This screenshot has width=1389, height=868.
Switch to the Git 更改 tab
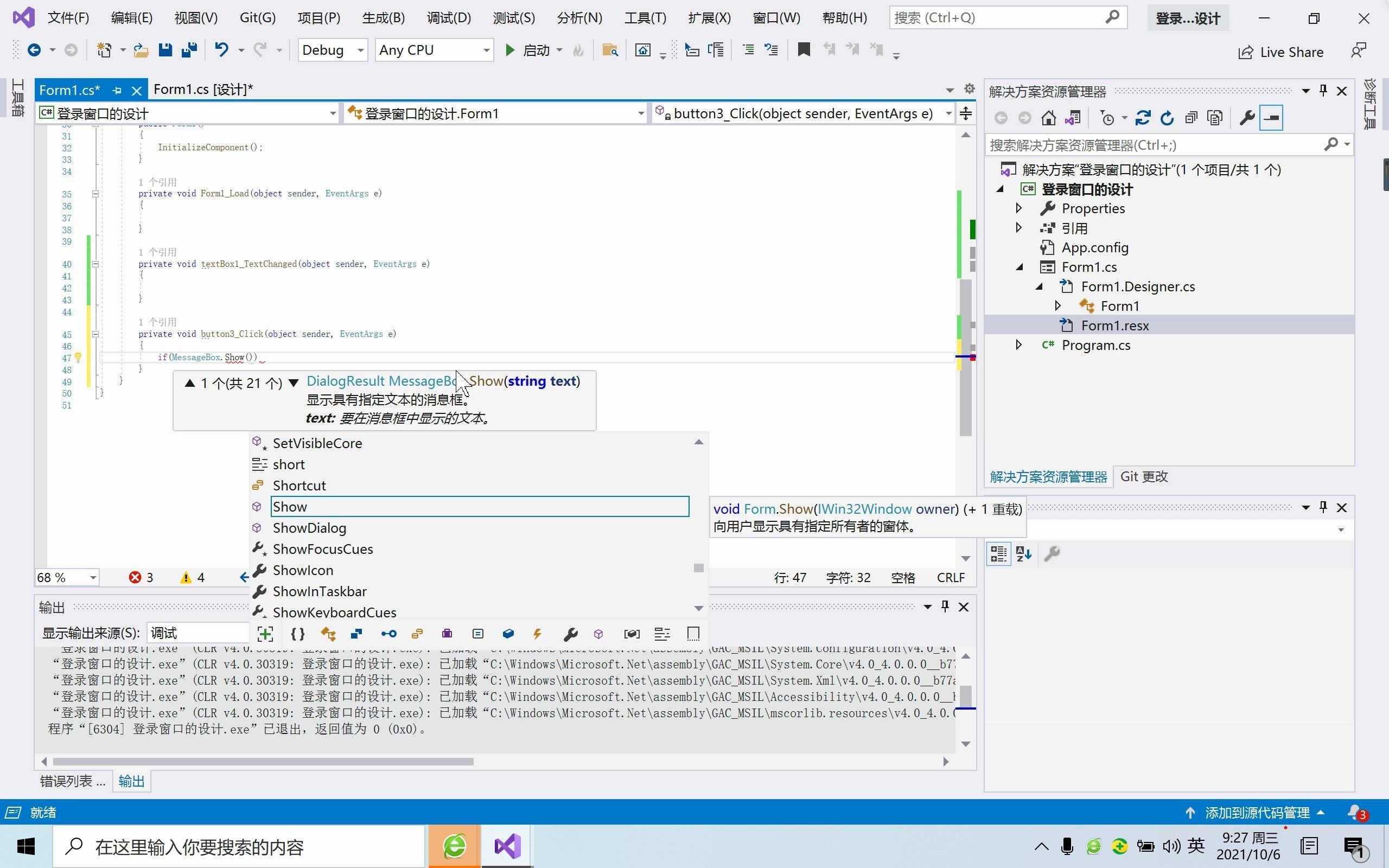click(x=1144, y=476)
